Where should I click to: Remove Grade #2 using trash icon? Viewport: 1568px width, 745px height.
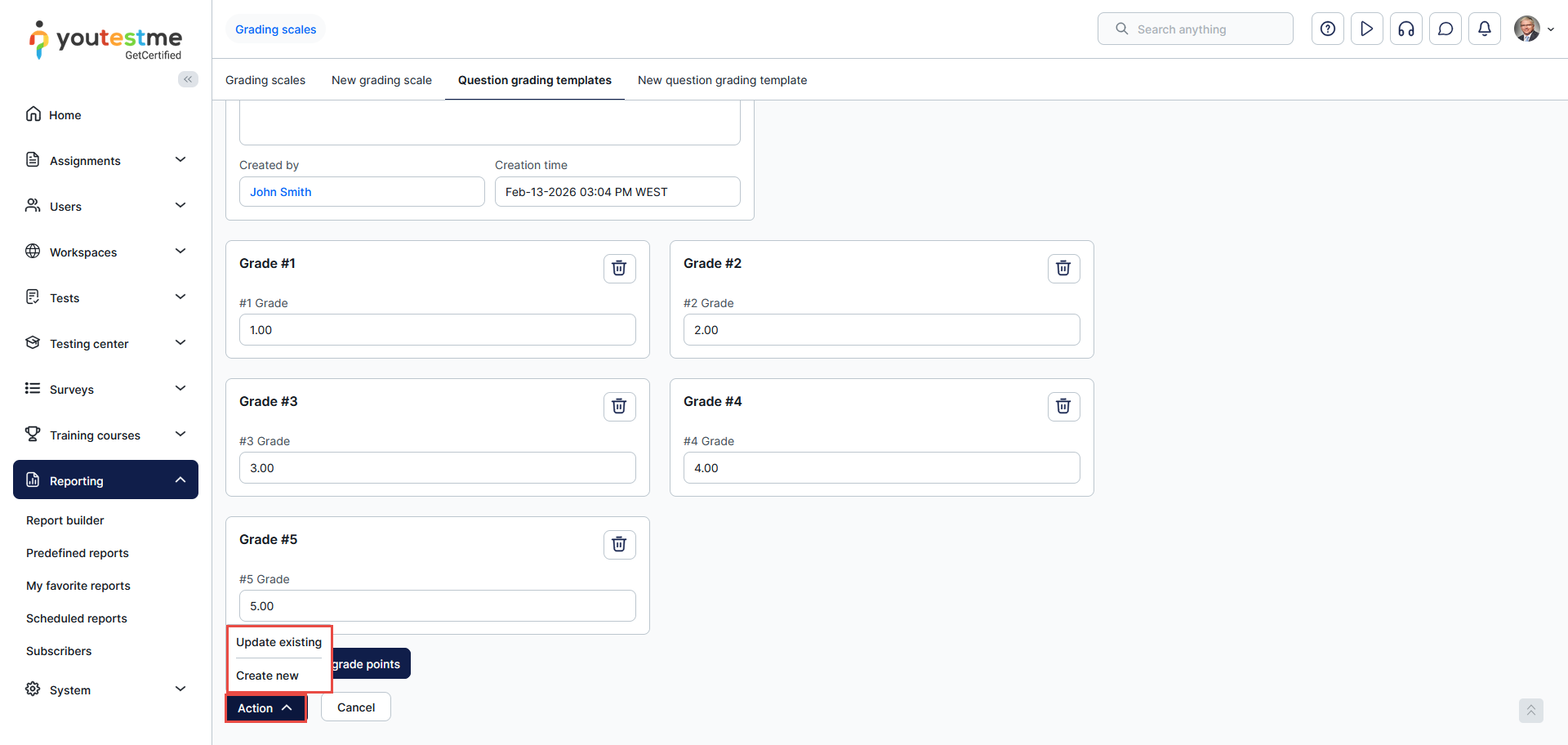[1063, 268]
